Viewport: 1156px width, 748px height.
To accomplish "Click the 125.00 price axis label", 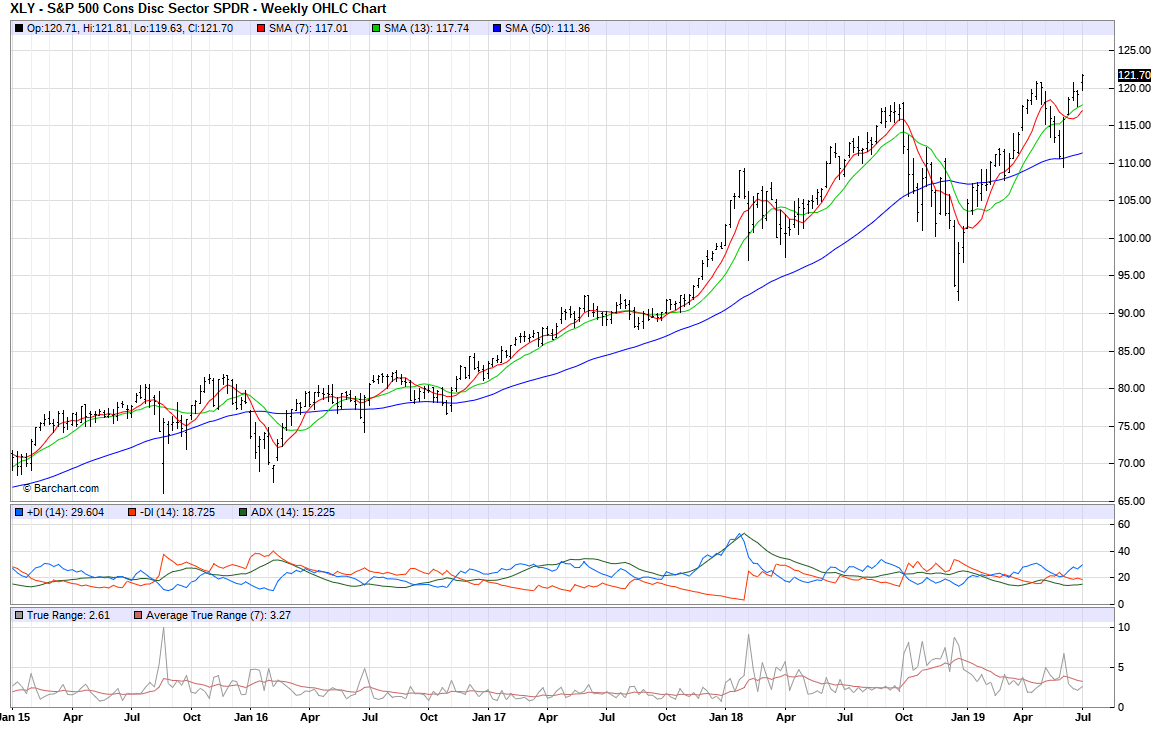I will [1134, 51].
